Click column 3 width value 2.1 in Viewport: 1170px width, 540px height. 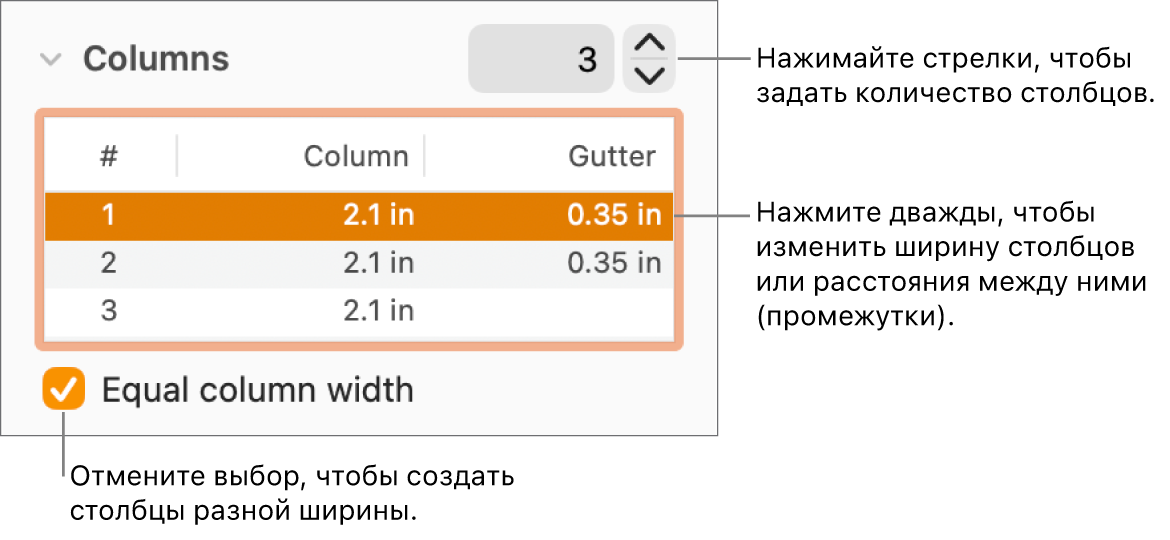[378, 311]
